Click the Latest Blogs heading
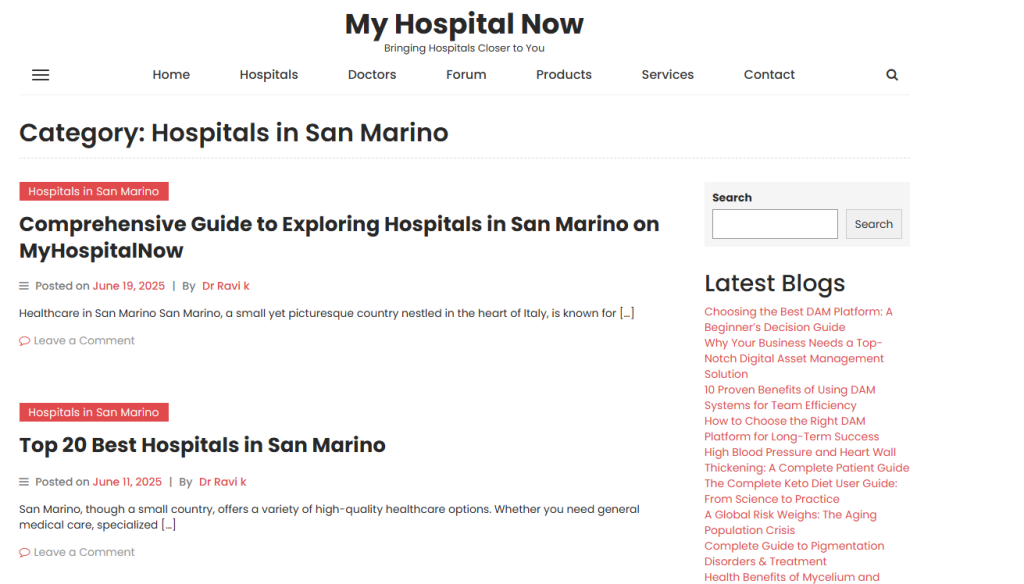Screen dimensions: 1024x584 [x=775, y=284]
